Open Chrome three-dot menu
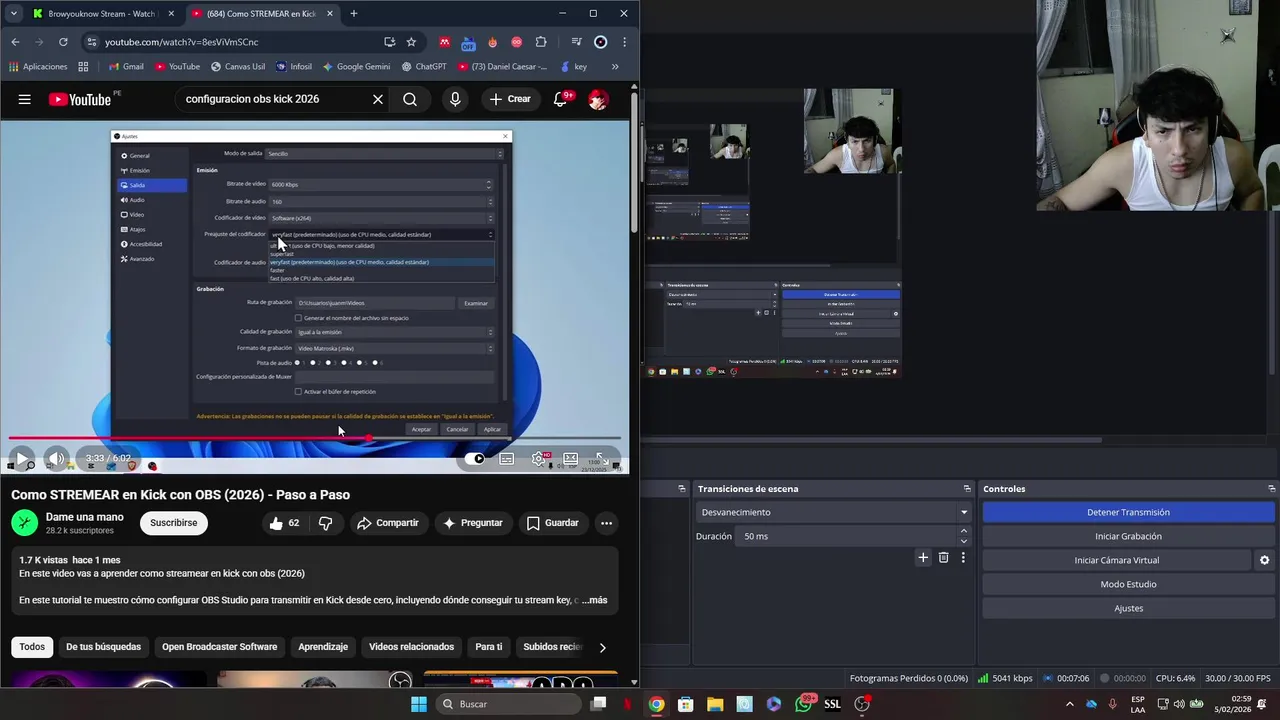1280x720 pixels. coord(624,42)
